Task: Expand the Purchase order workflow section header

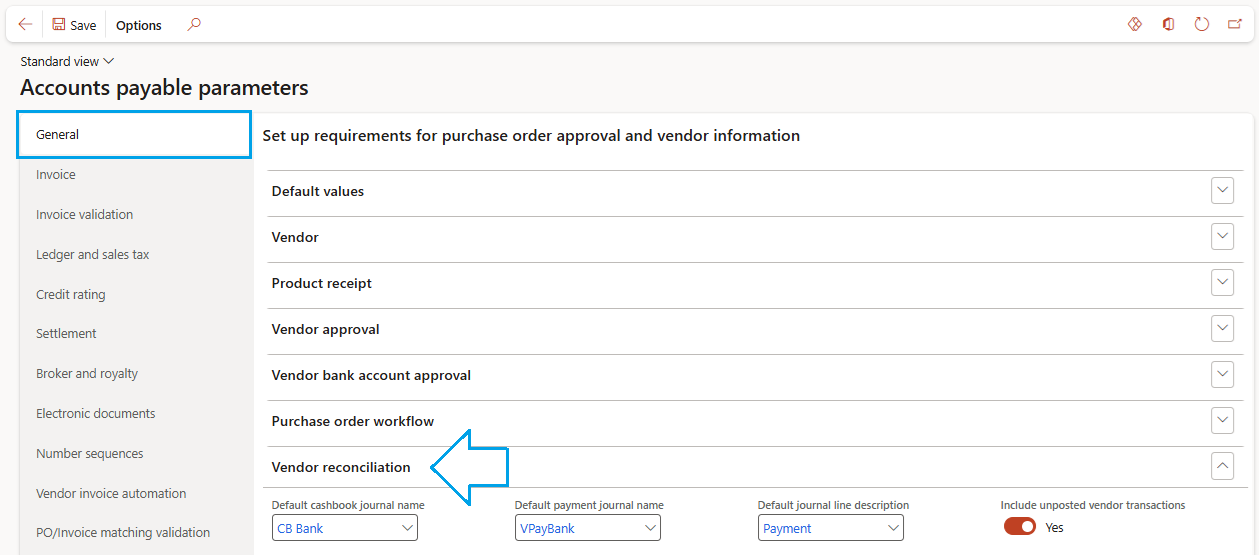Action: 353,421
